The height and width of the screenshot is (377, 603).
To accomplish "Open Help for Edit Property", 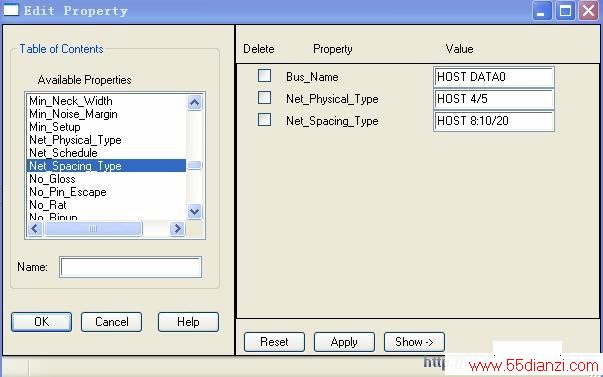I will (x=188, y=322).
